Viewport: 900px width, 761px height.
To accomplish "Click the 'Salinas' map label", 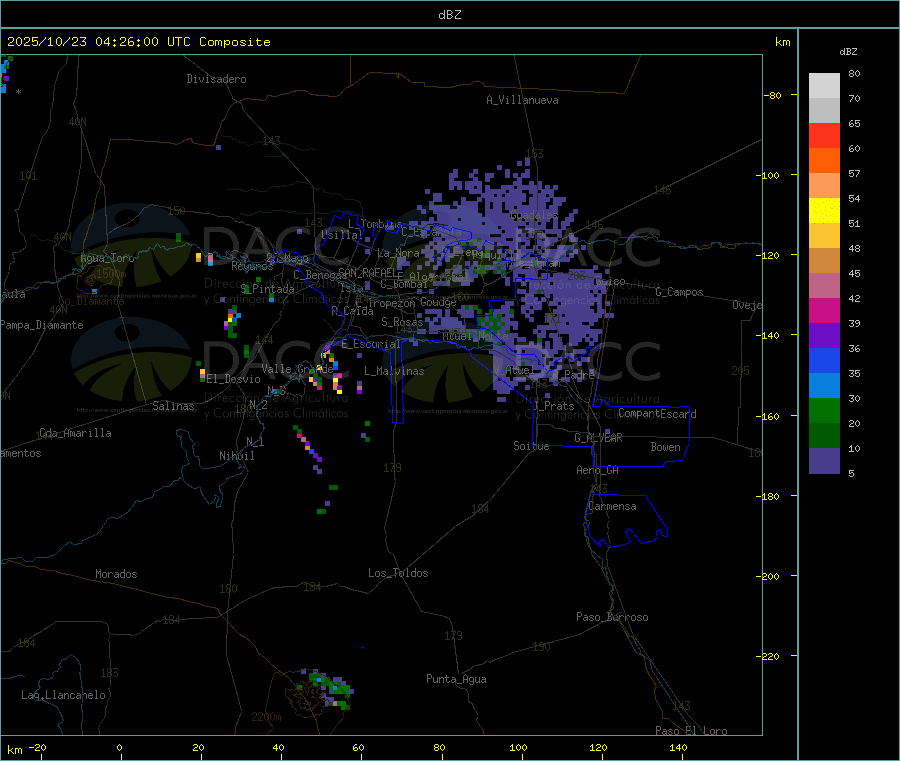I will pos(173,406).
